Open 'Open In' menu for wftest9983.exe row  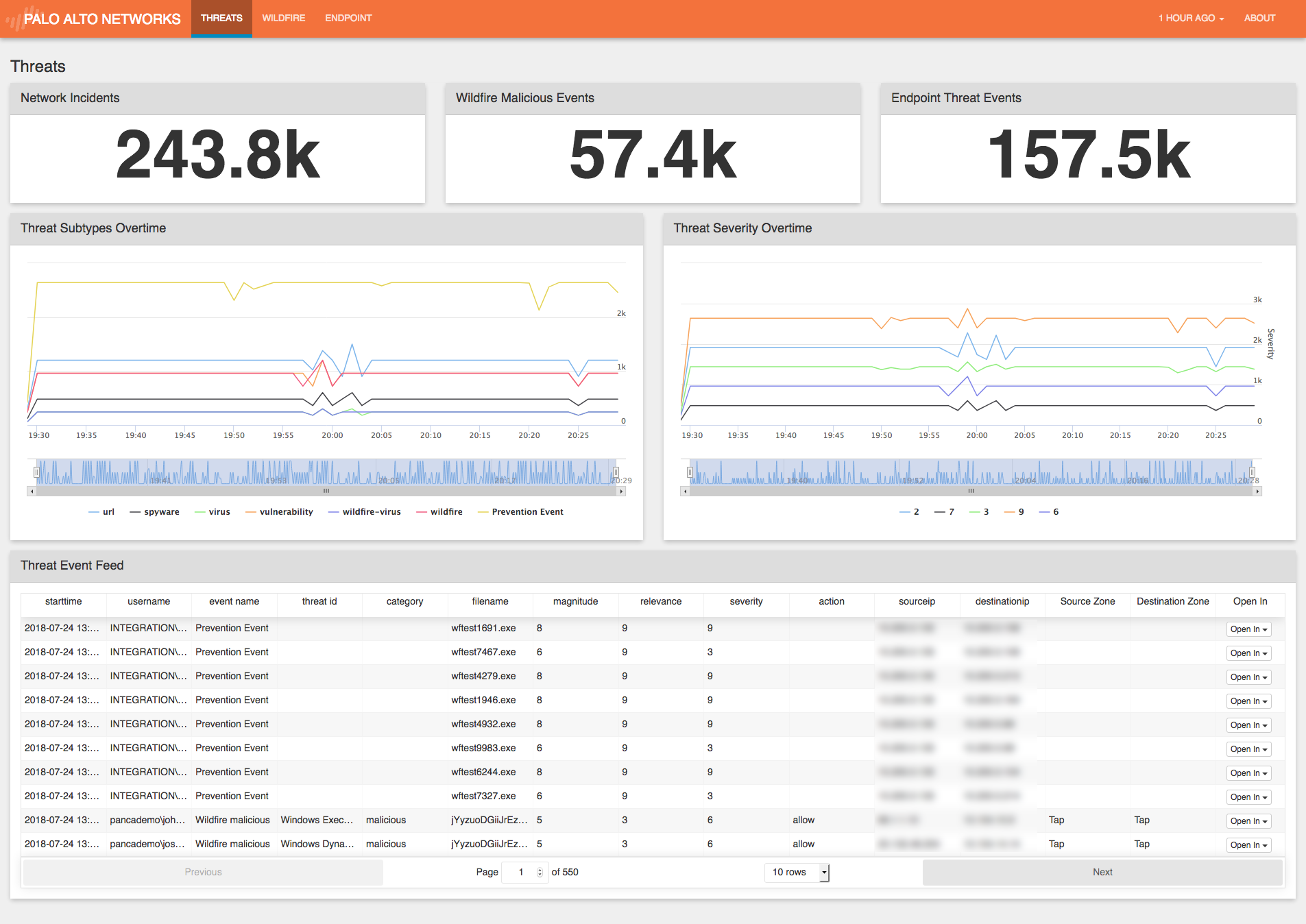point(1248,749)
